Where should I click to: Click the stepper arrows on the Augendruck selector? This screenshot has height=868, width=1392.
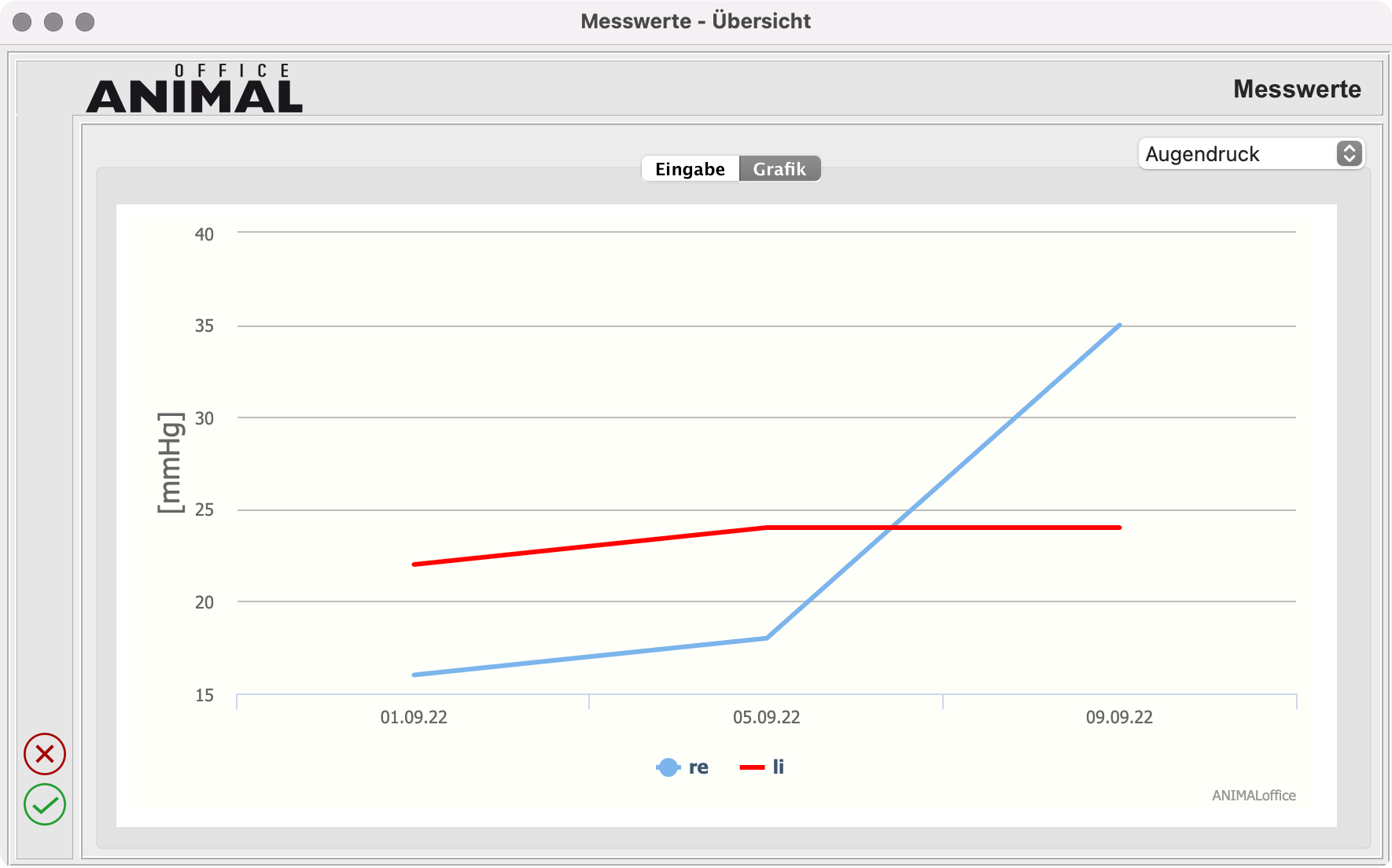coord(1350,153)
